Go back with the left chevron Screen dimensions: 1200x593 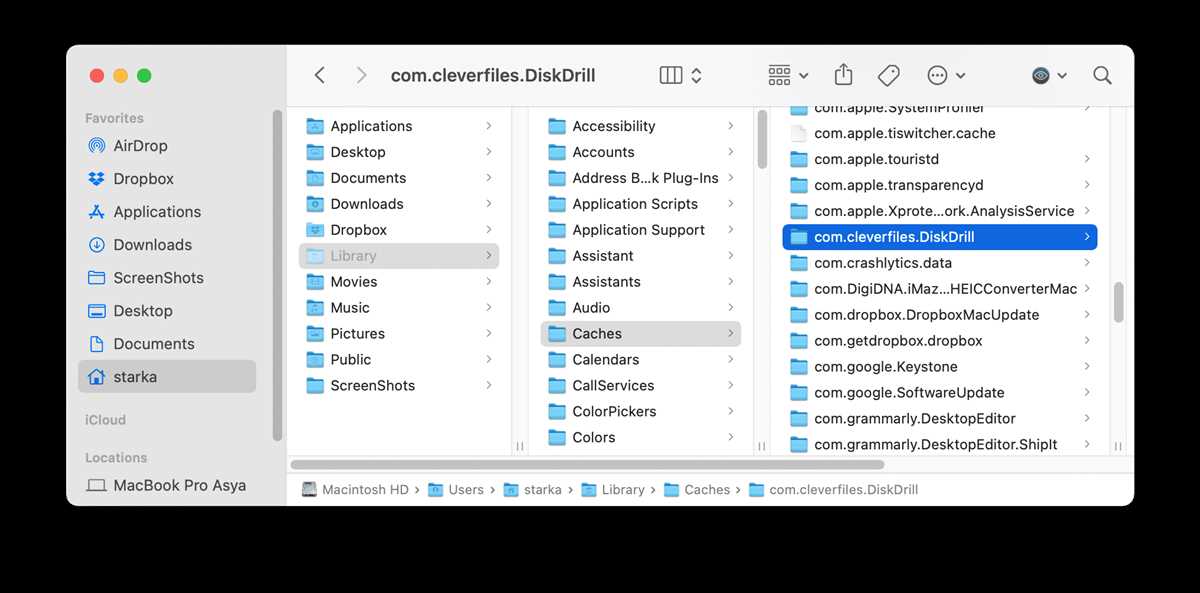coord(320,75)
